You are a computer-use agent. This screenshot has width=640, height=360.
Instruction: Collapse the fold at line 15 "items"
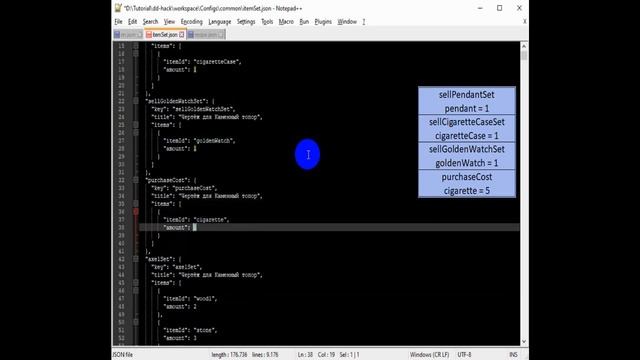tap(136, 46)
